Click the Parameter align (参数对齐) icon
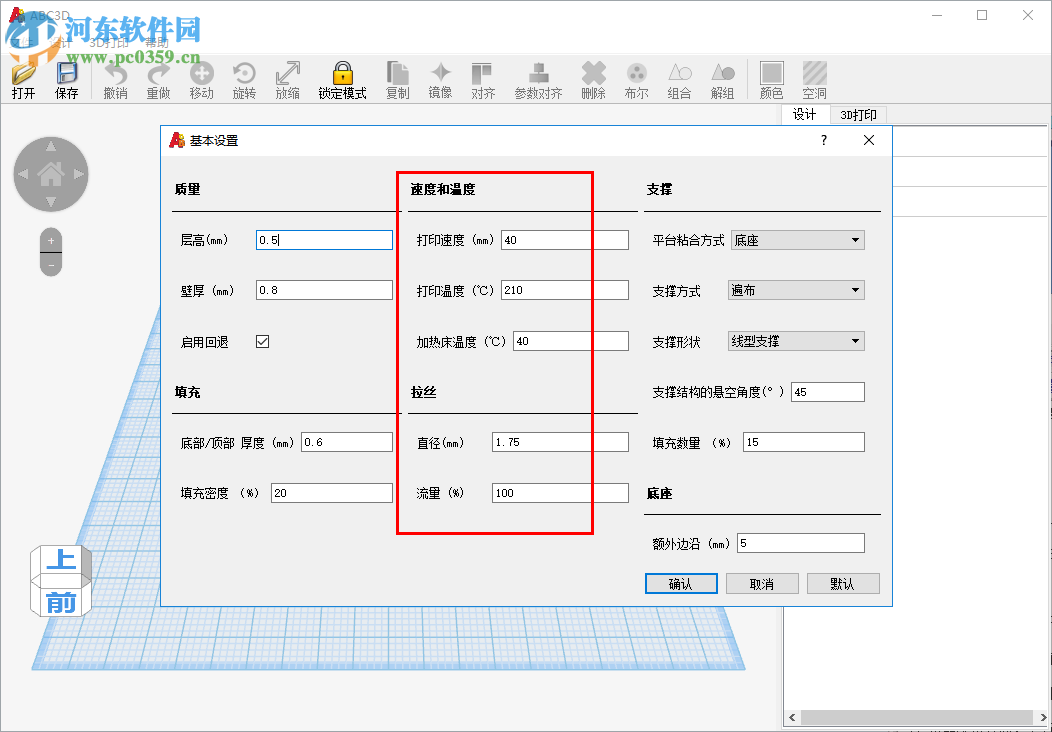 (x=538, y=81)
